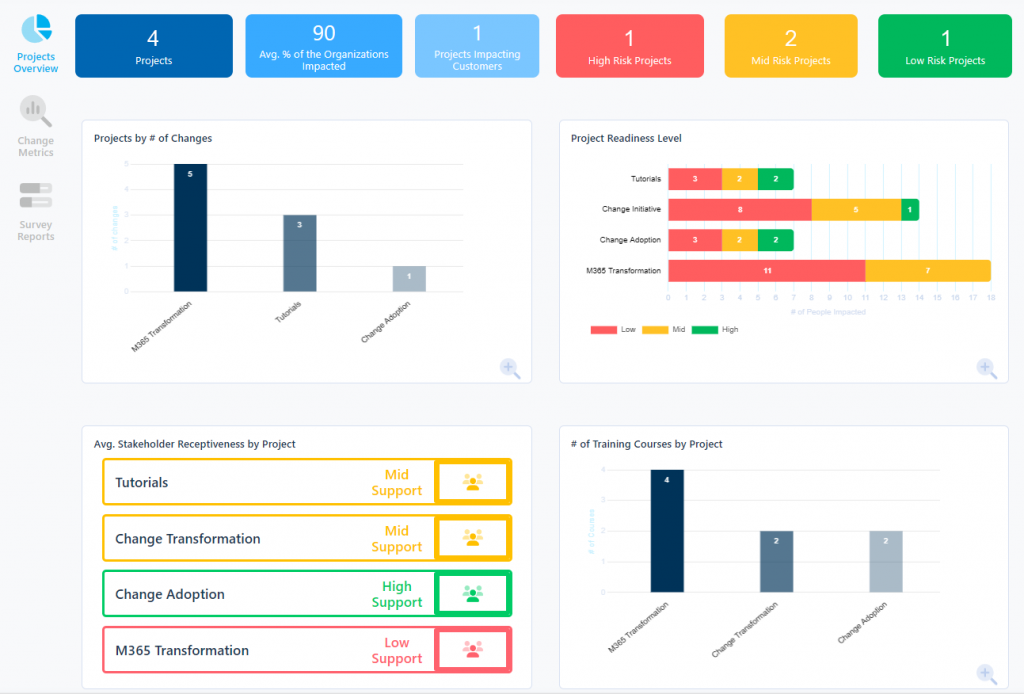Image resolution: width=1024 pixels, height=694 pixels.
Task: Click the green High legend swatch
Action: pyautogui.click(x=706, y=327)
